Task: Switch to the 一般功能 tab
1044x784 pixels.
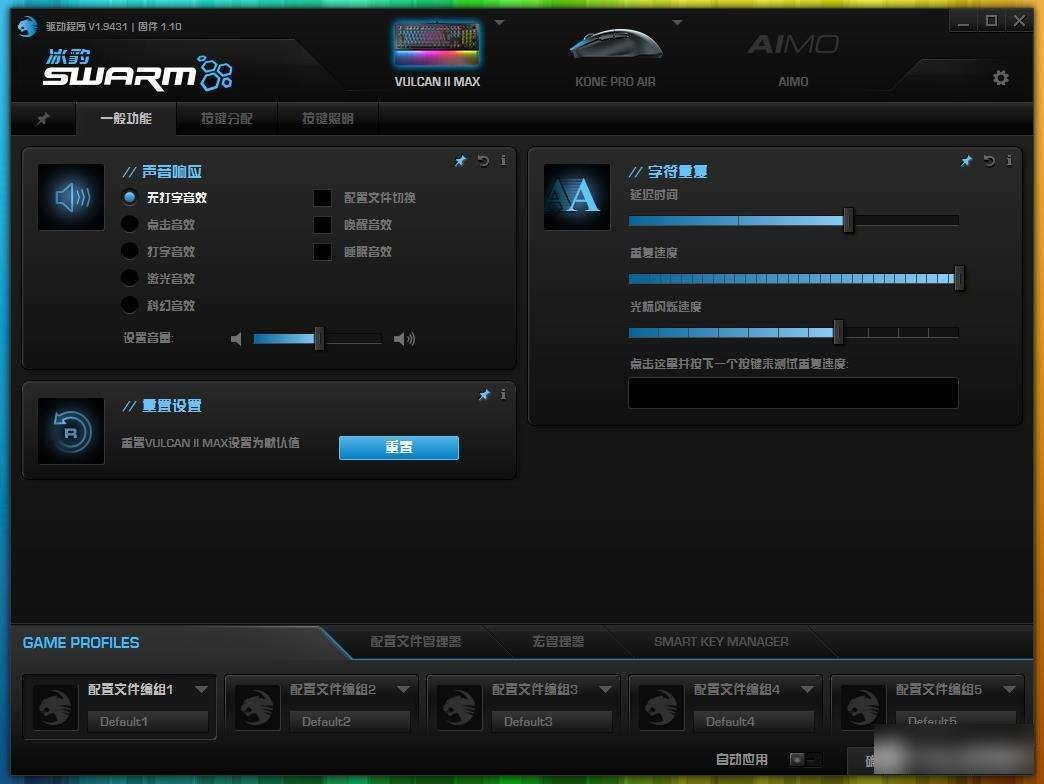Action: click(x=126, y=118)
